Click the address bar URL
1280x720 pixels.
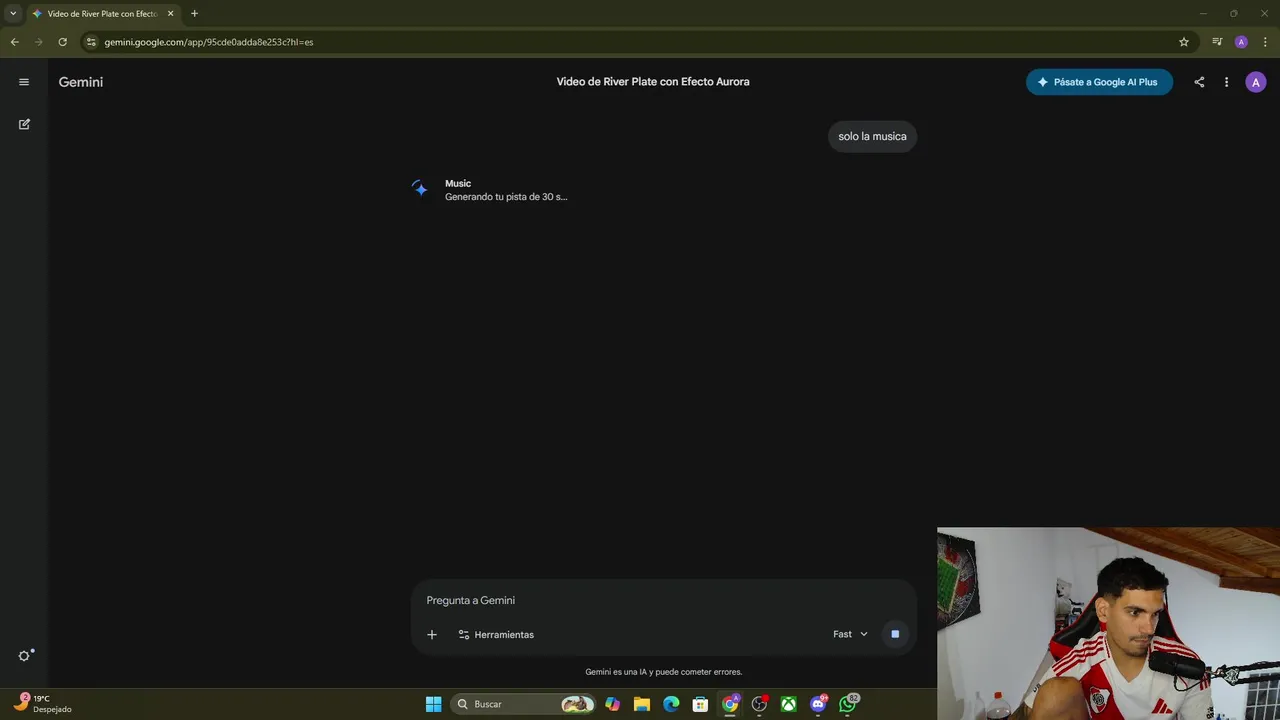[x=209, y=42]
